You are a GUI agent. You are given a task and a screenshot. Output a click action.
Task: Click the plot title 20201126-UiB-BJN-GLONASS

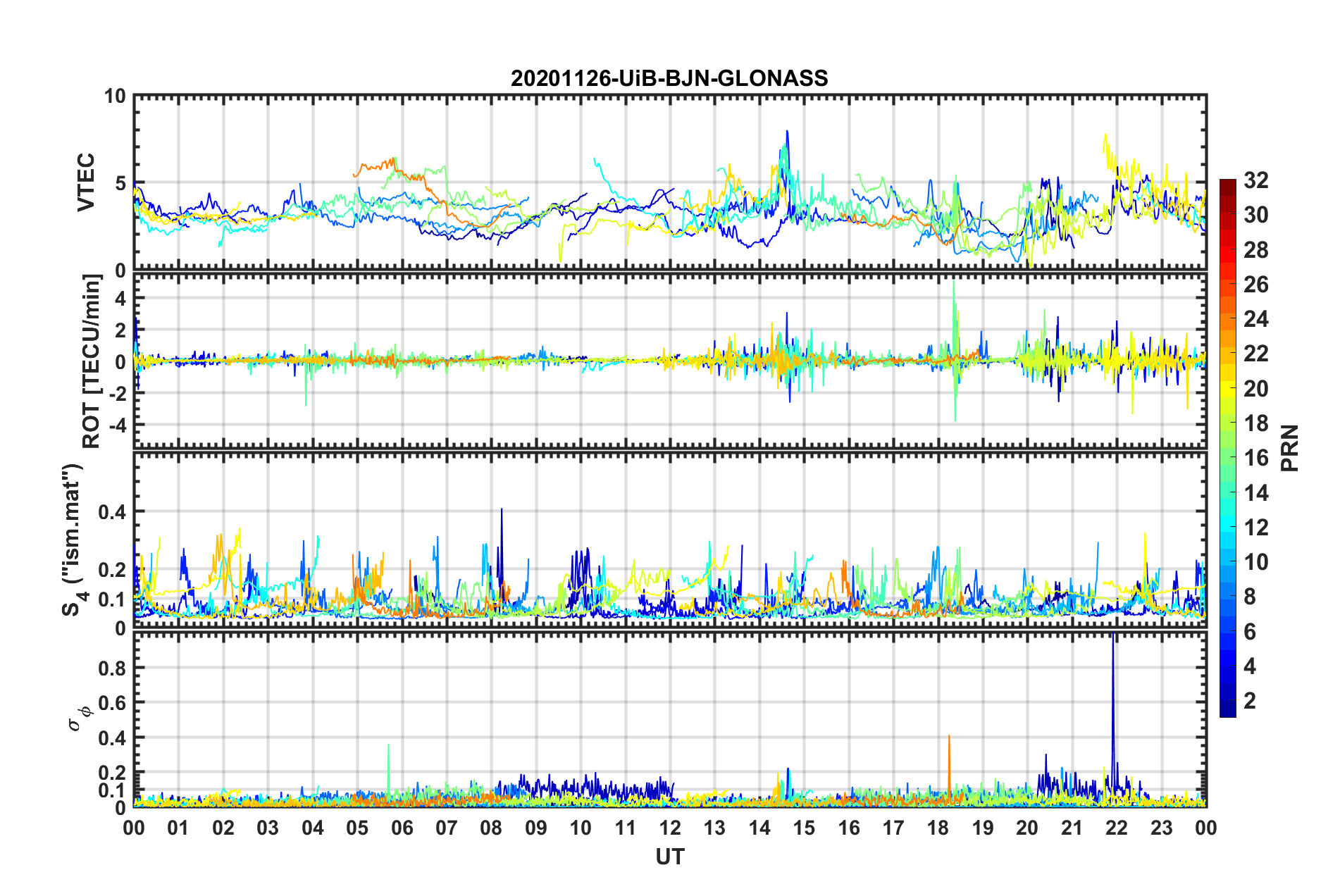point(669,78)
